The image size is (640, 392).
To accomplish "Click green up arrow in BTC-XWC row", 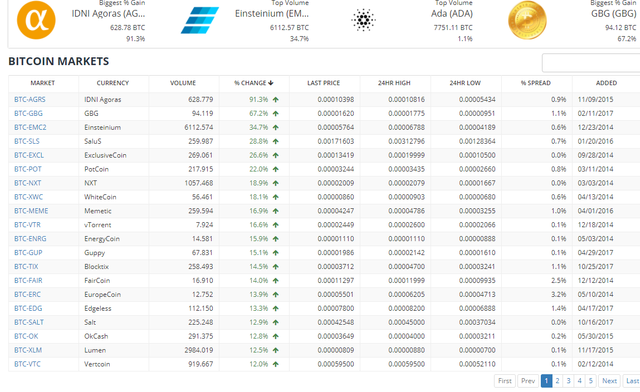I will (276, 197).
